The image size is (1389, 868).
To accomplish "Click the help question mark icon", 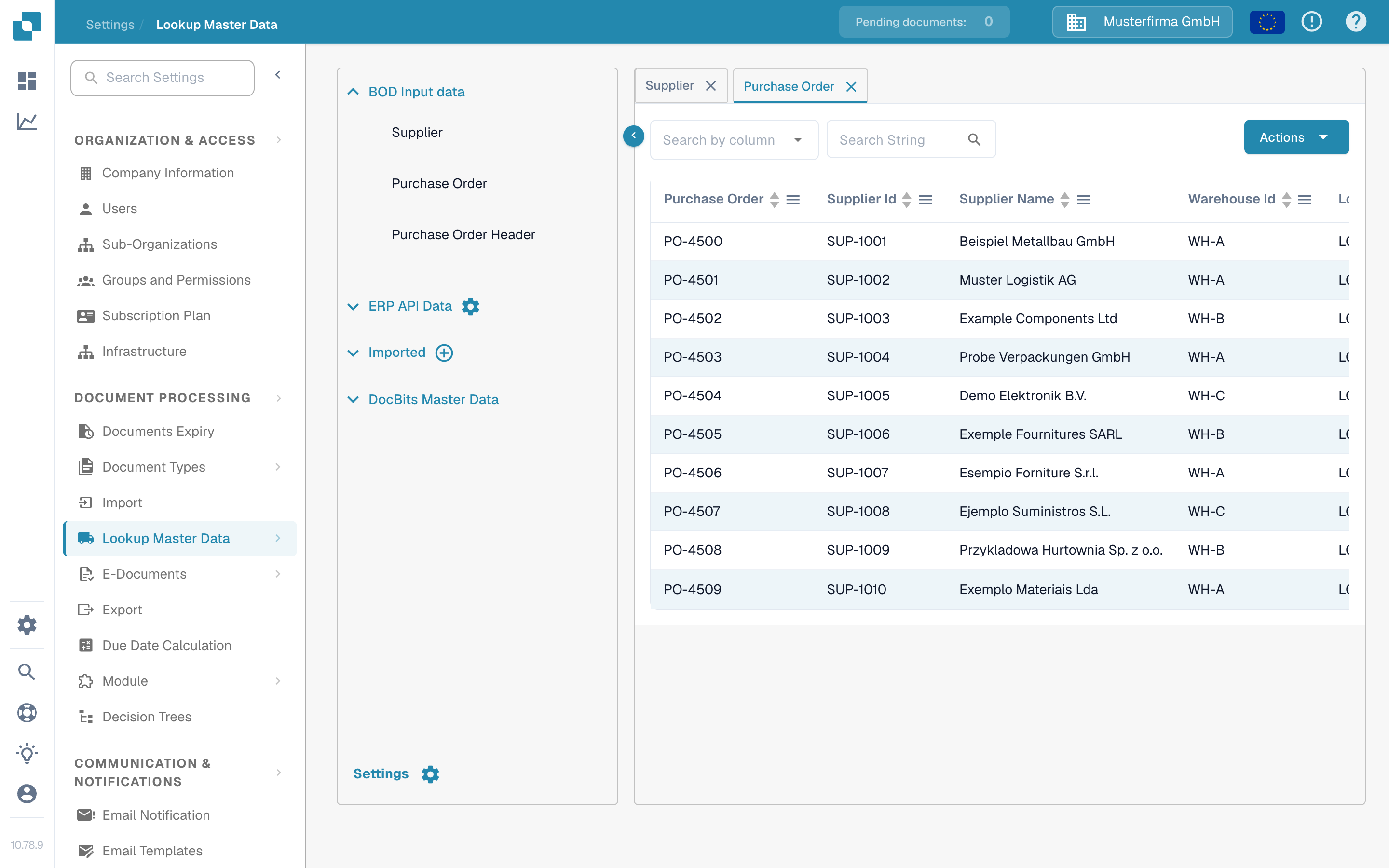I will 1356,22.
